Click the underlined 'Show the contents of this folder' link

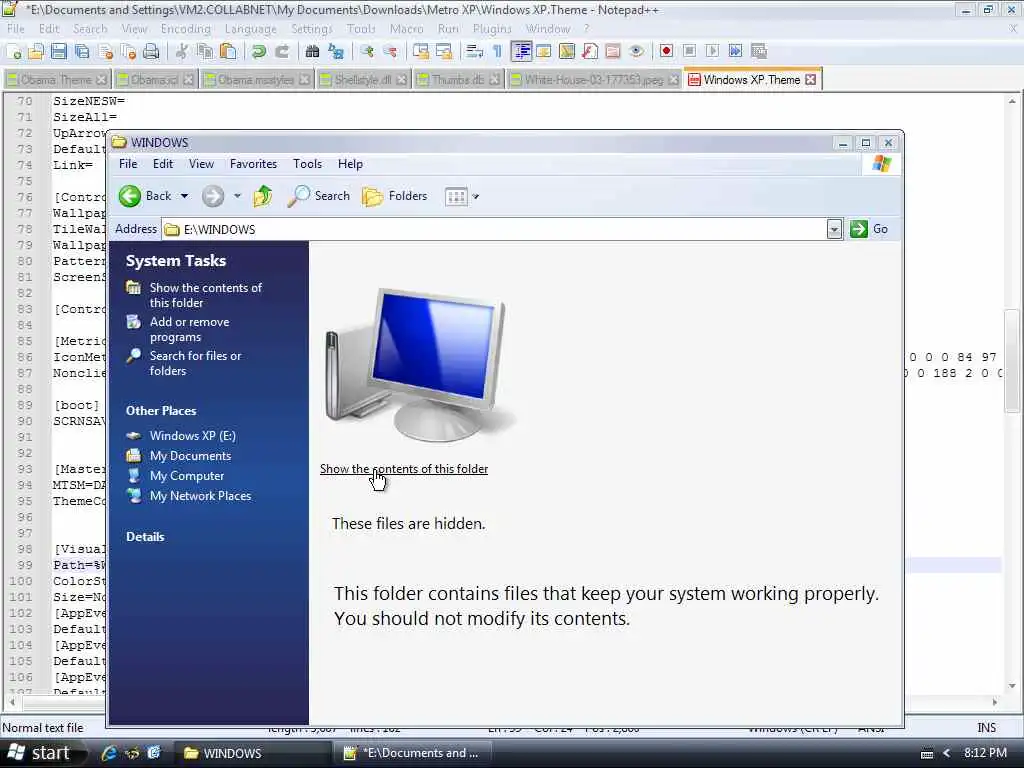[x=404, y=469]
